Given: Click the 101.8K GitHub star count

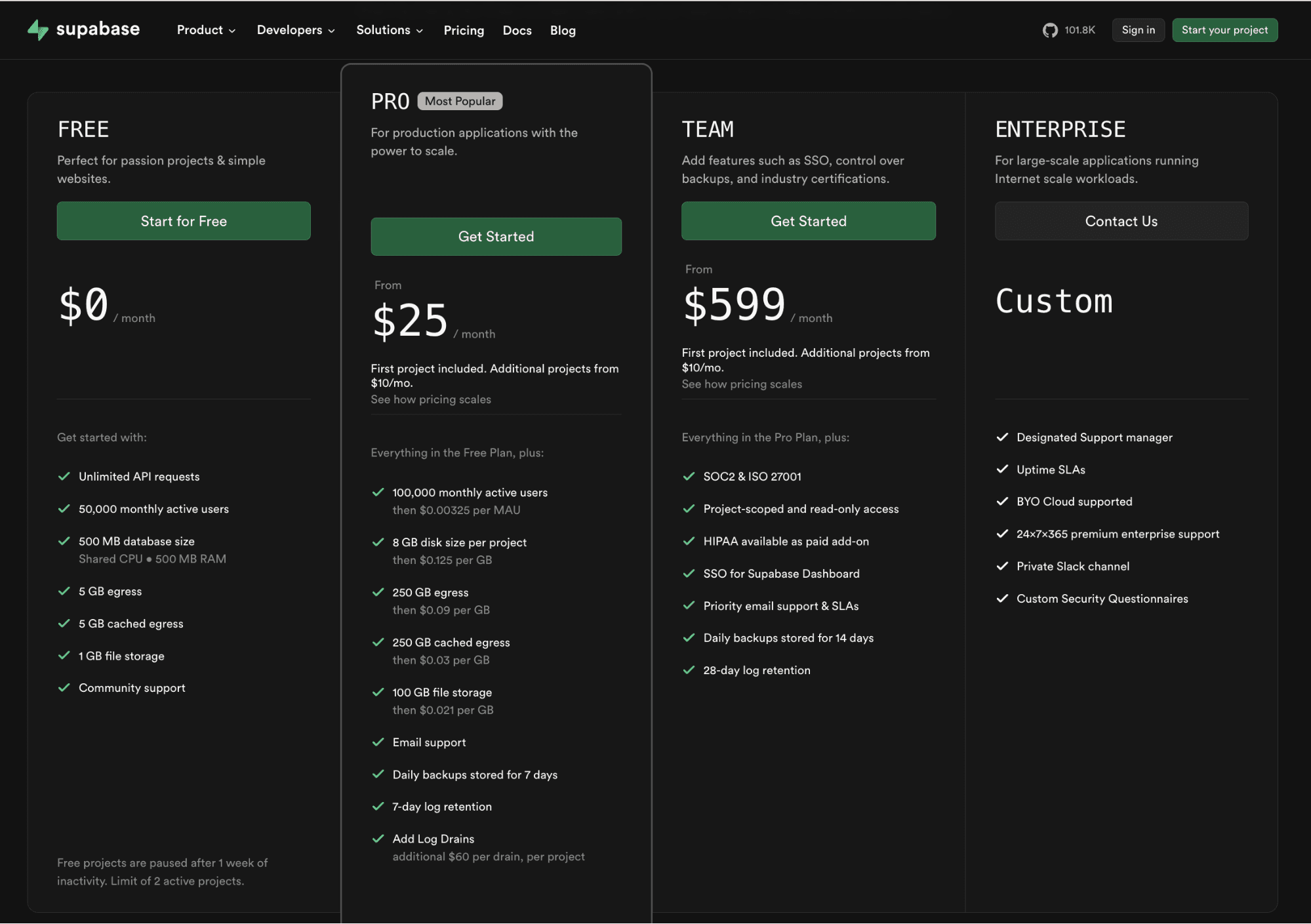Looking at the screenshot, I should [1079, 30].
